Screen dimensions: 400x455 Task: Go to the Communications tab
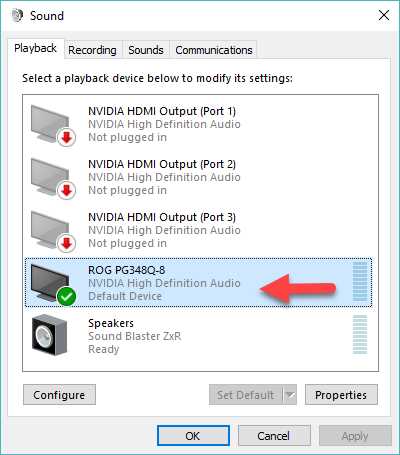[x=214, y=50]
